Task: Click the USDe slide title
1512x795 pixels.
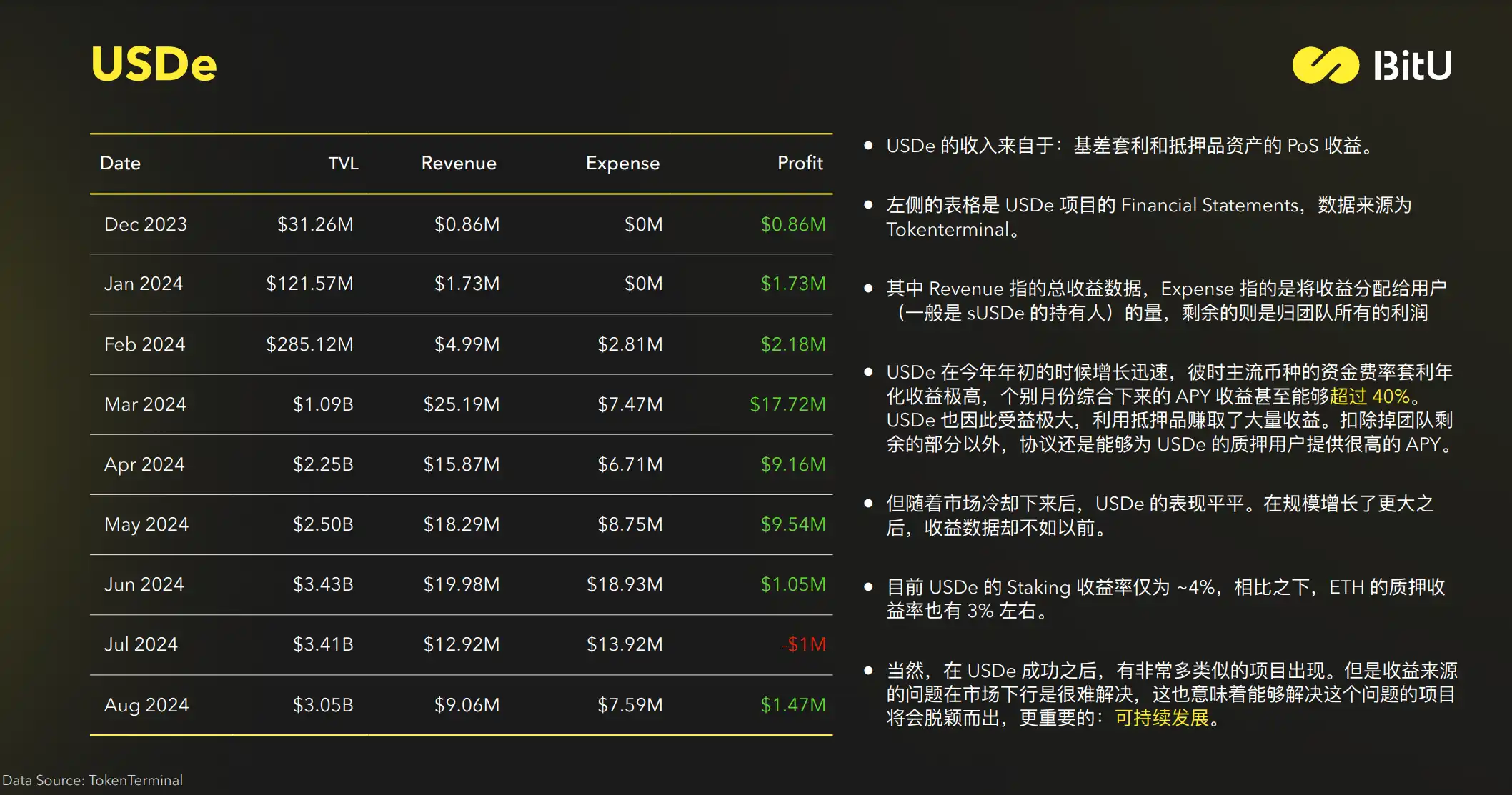Action: [154, 64]
